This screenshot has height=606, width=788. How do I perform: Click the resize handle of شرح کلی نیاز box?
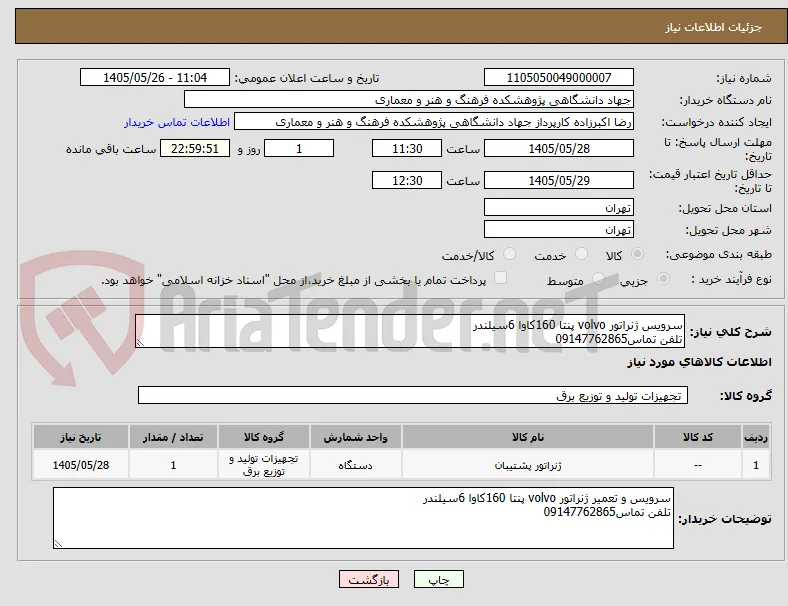click(140, 343)
